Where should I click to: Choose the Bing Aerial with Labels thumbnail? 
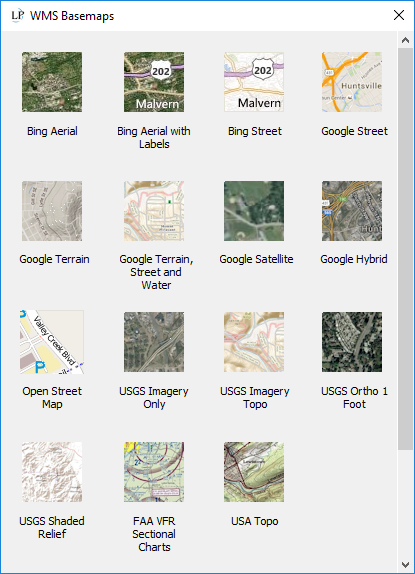coord(154,82)
